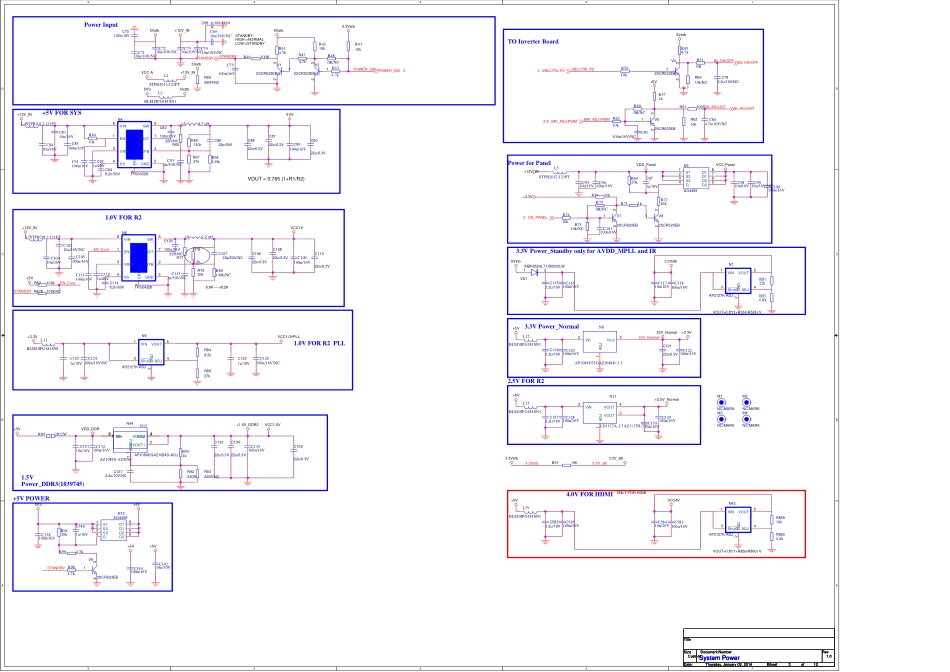
Task: Select the 'TO Inverter Board' heading
Action: click(x=533, y=42)
